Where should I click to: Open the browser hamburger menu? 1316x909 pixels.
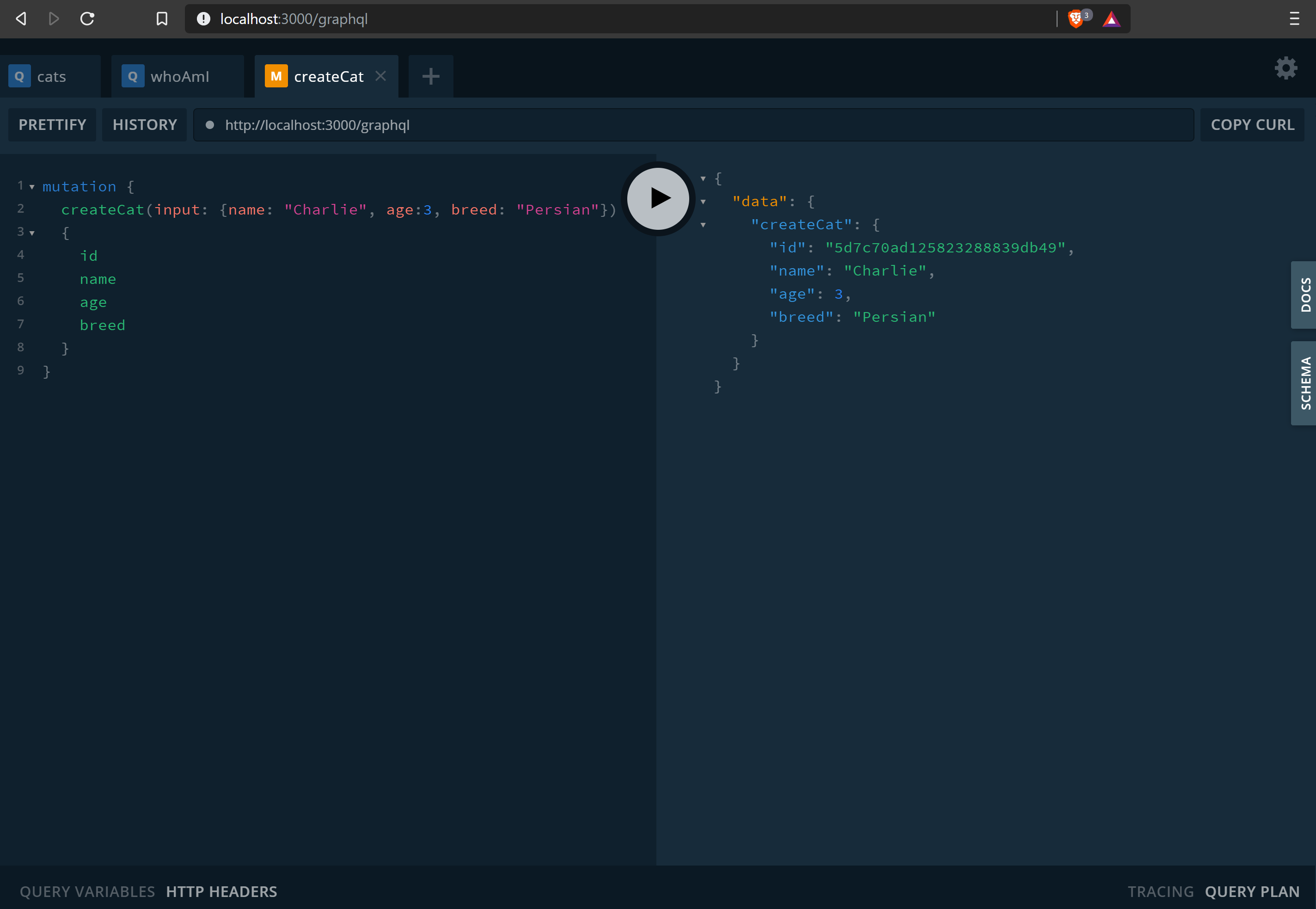[x=1294, y=19]
